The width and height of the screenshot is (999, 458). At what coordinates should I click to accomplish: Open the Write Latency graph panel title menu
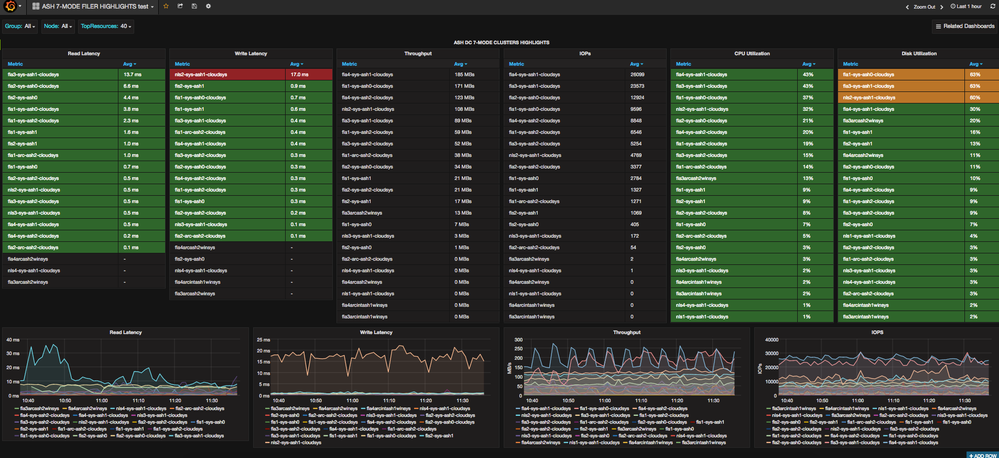pyautogui.click(x=375, y=331)
